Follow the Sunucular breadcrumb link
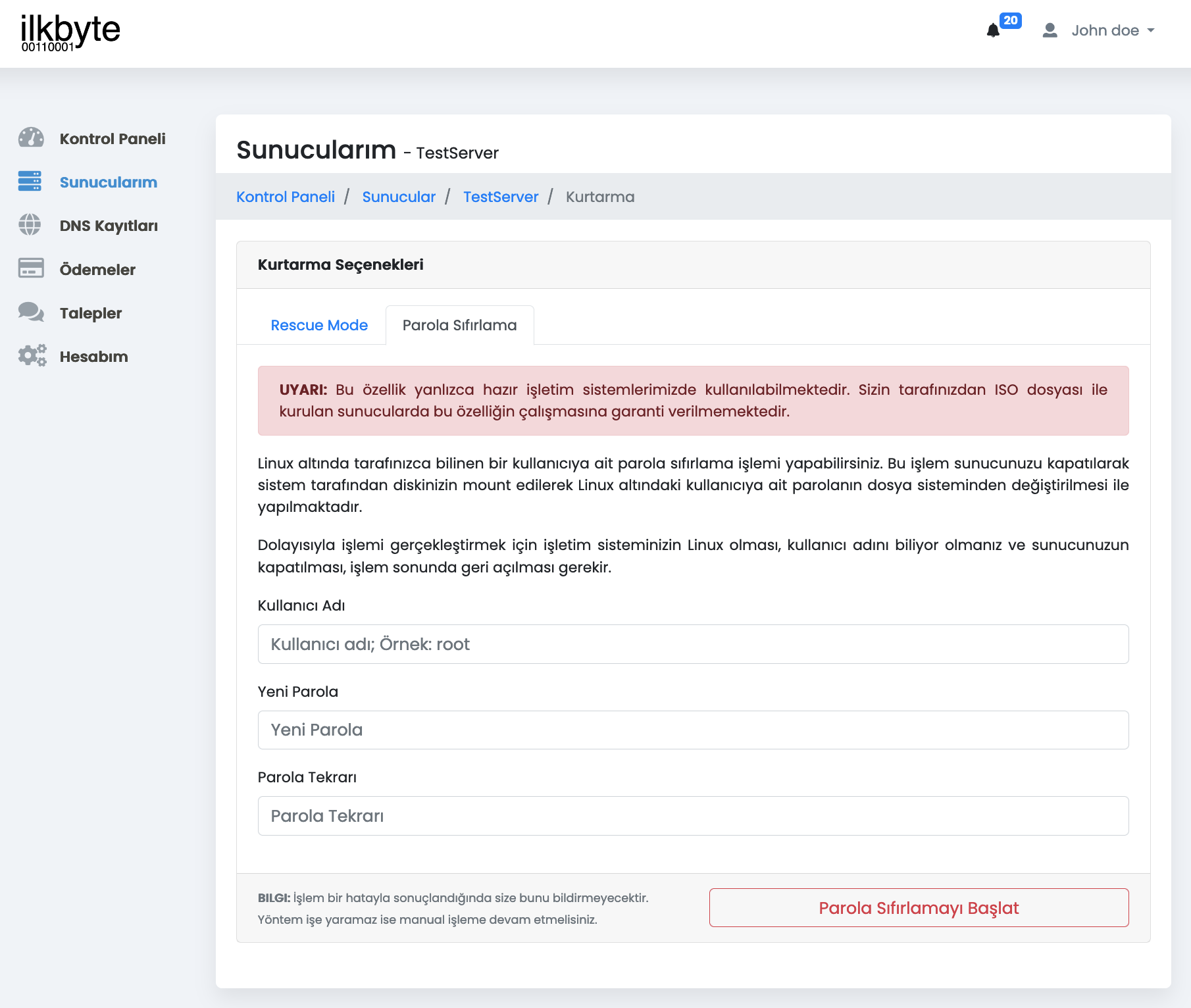This screenshot has height=1008, width=1191. (399, 197)
